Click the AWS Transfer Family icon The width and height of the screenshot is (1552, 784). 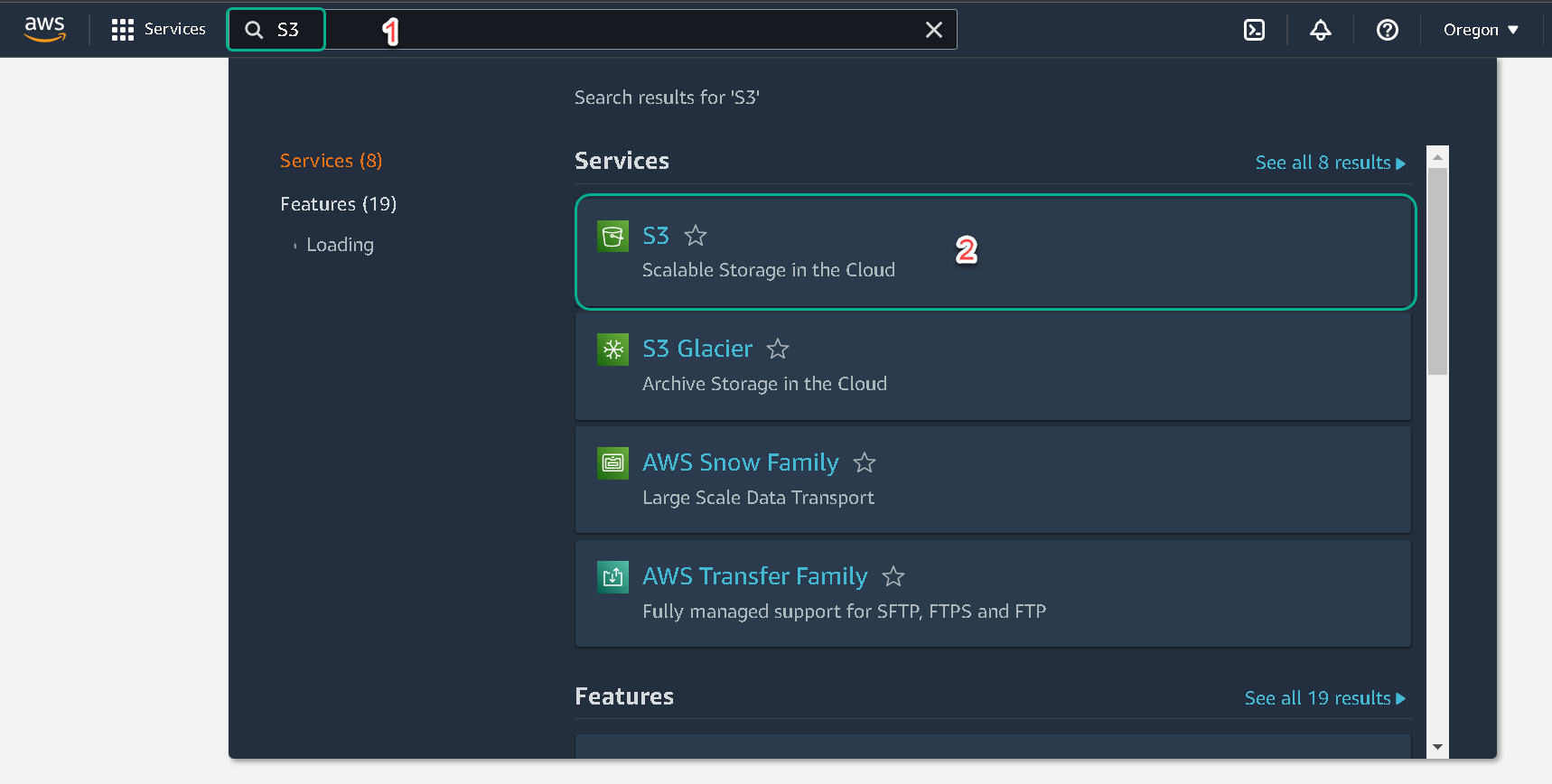point(613,577)
